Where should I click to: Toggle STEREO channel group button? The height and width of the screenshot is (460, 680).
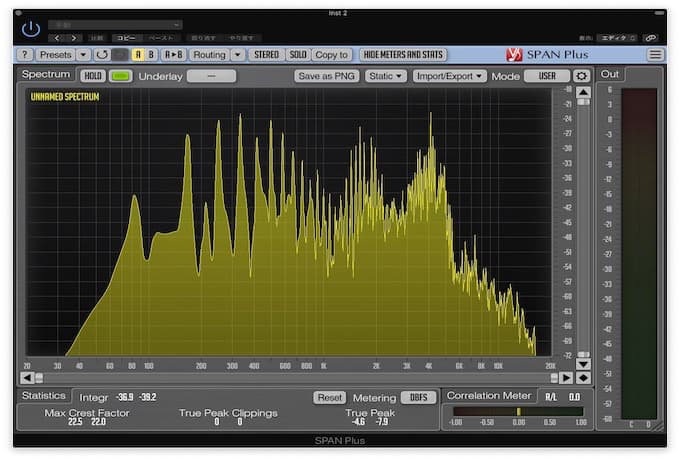[x=266, y=55]
